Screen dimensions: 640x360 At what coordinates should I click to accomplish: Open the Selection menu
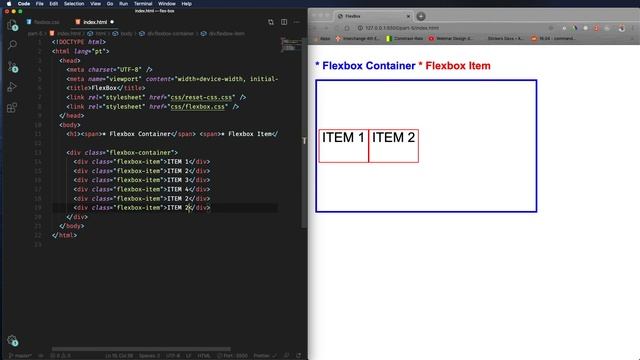(x=74, y=4)
